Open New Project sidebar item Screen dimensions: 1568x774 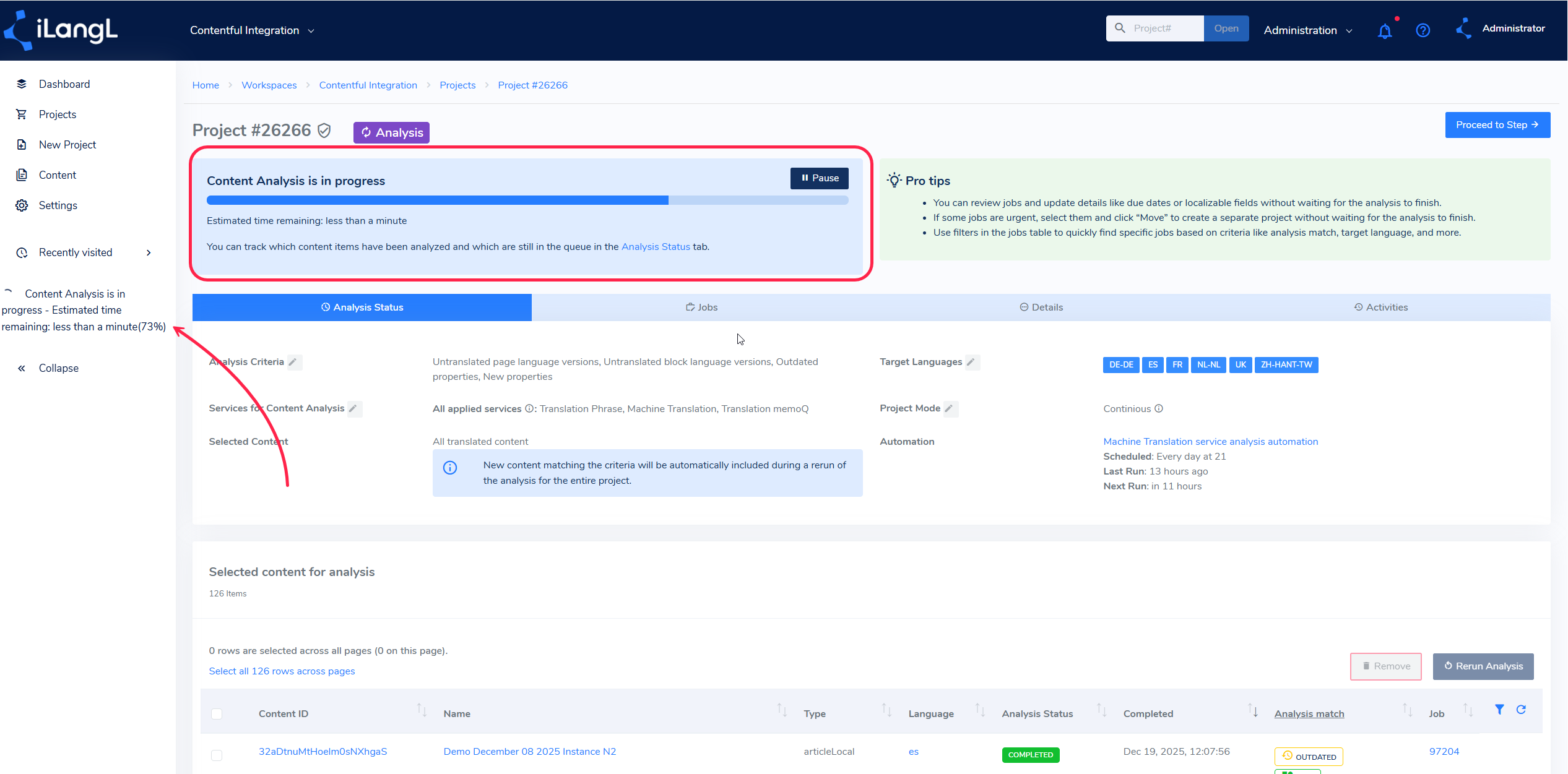point(67,145)
